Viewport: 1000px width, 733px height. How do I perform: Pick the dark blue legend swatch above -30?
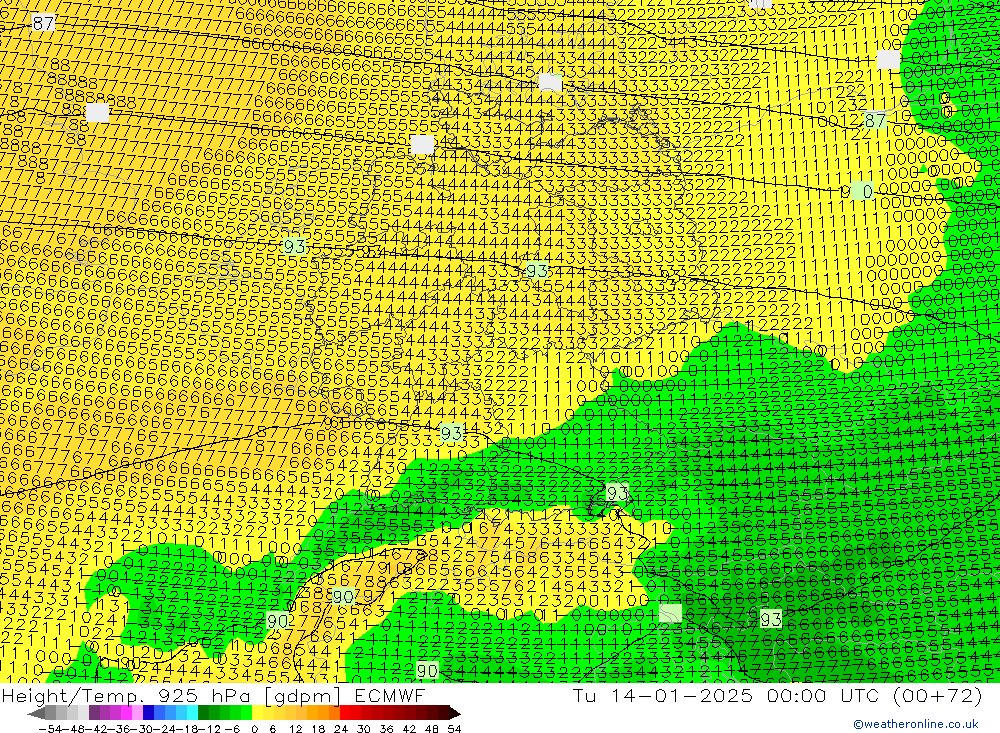(148, 713)
